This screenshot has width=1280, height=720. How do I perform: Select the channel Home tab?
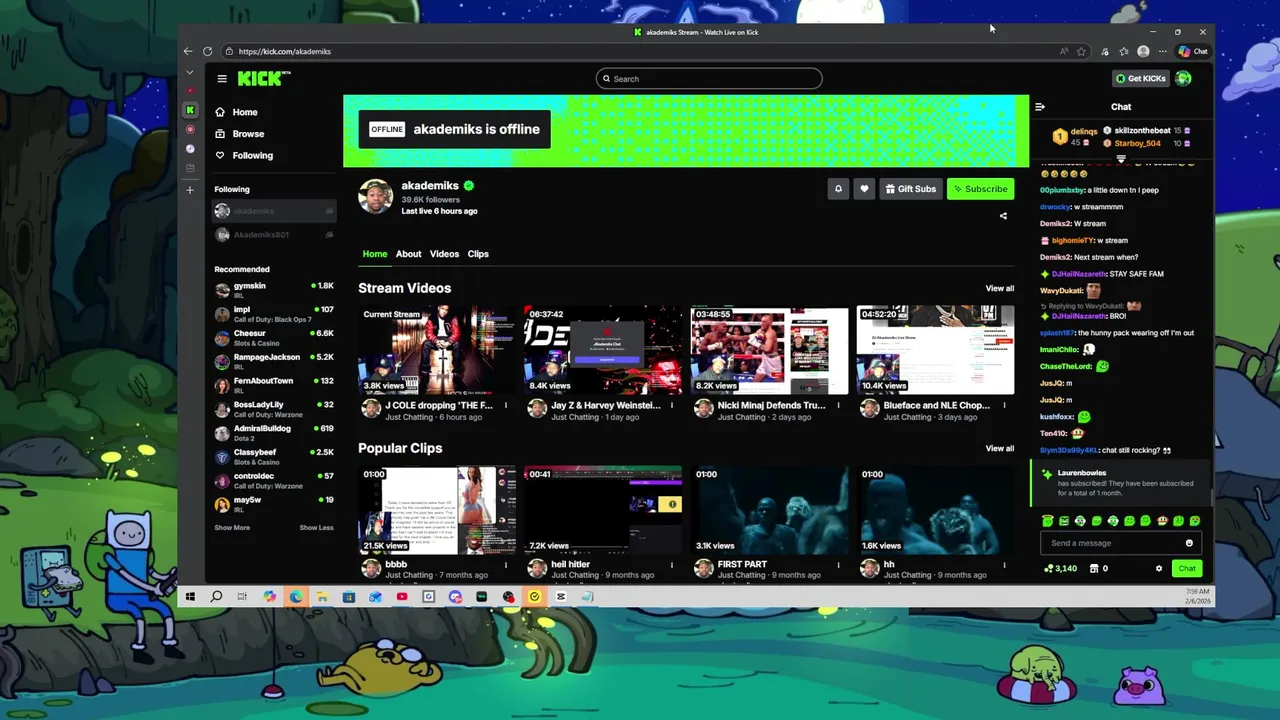pyautogui.click(x=374, y=254)
